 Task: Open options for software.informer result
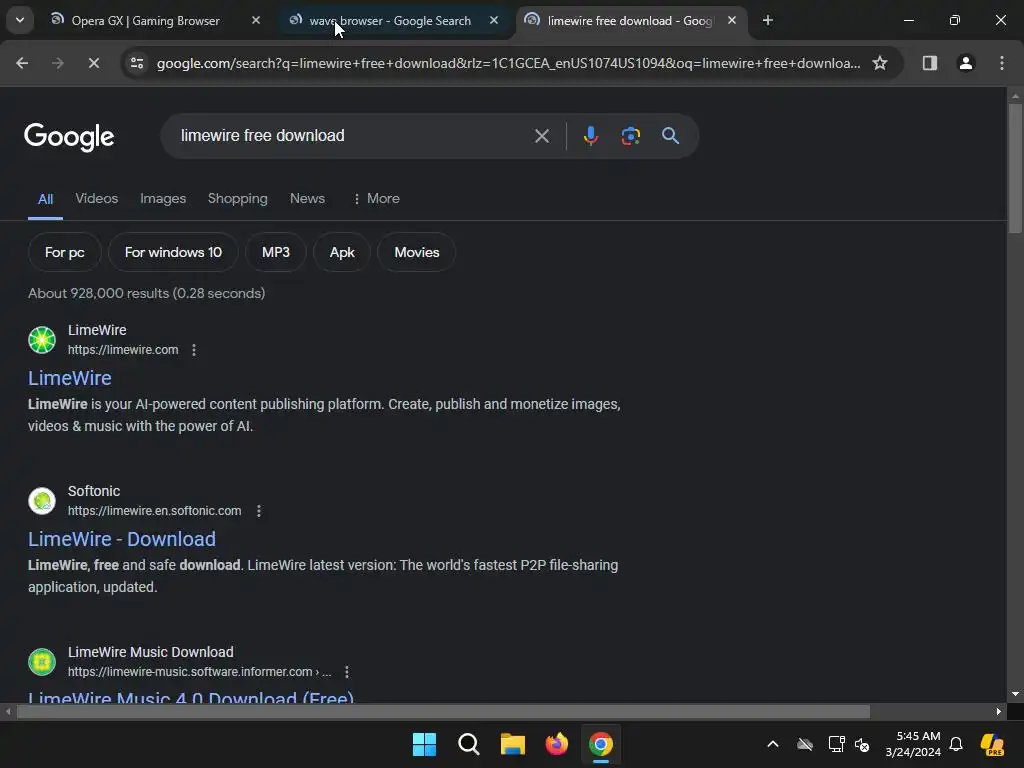tap(347, 672)
